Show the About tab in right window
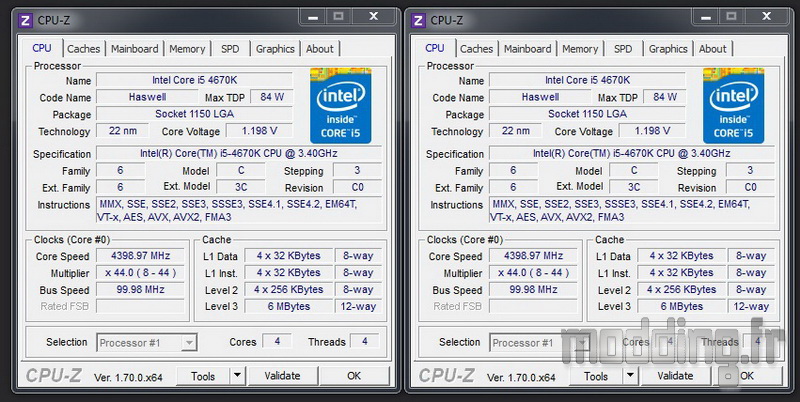The height and width of the screenshot is (402, 800). tap(713, 49)
